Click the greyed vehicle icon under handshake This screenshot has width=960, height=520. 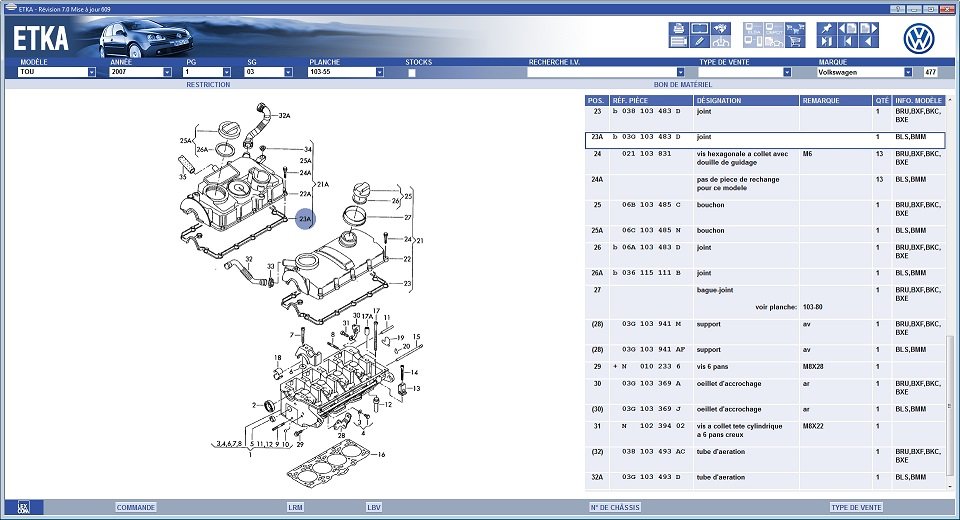click(x=721, y=42)
